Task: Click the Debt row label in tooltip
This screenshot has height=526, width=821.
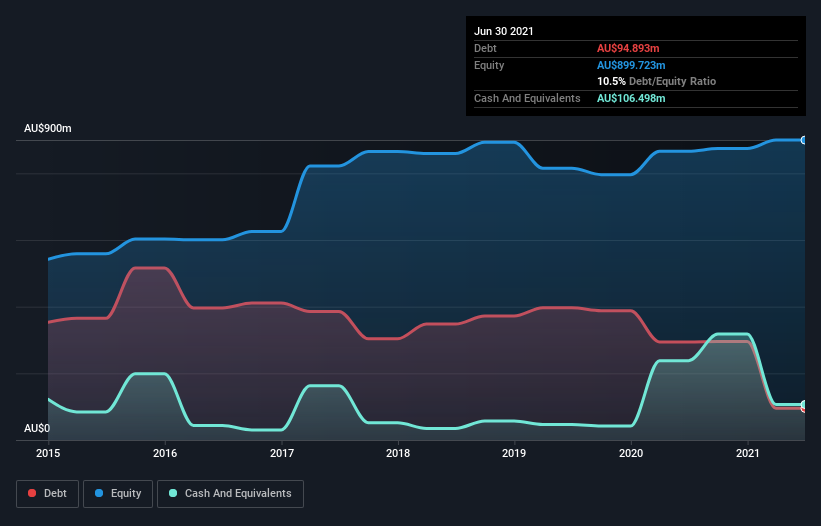Action: [x=485, y=48]
